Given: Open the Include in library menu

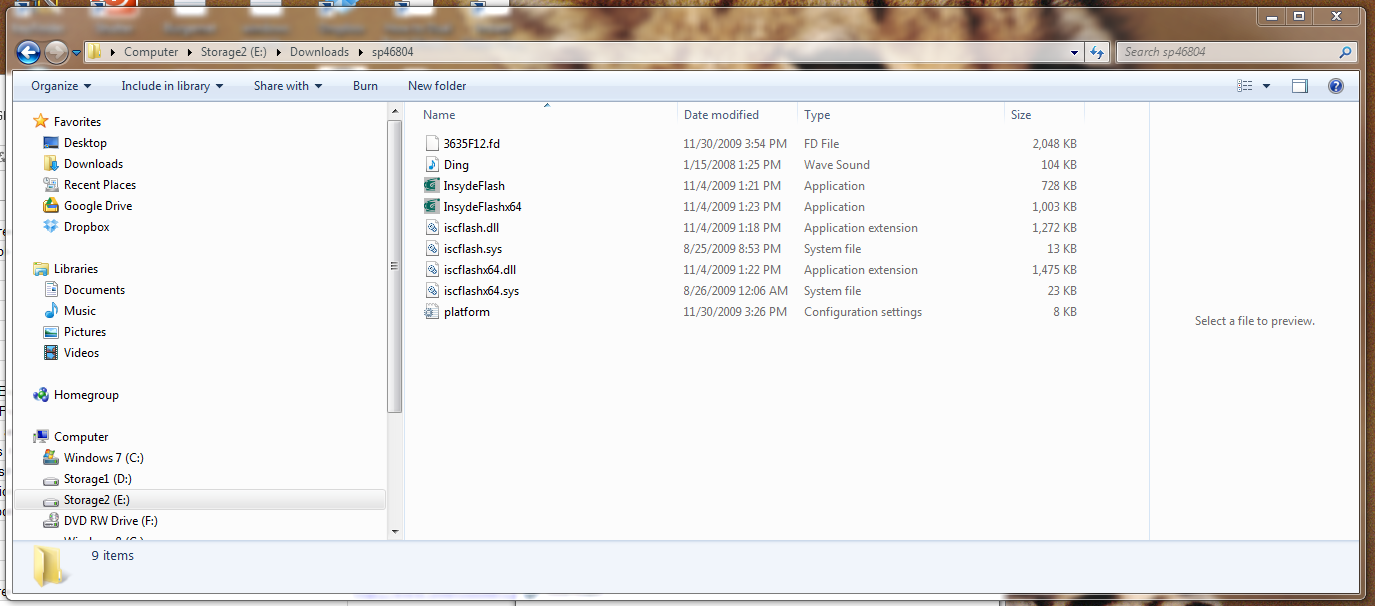Looking at the screenshot, I should (172, 86).
